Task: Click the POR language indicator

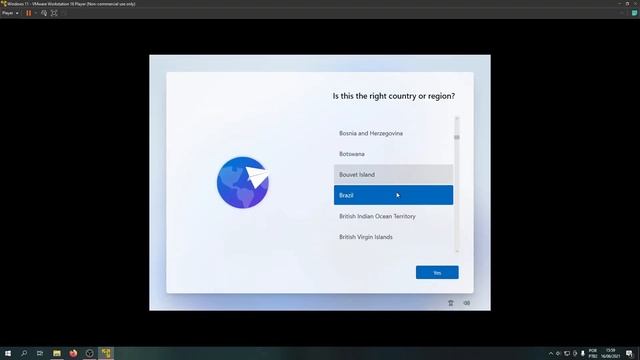Action: pos(593,353)
